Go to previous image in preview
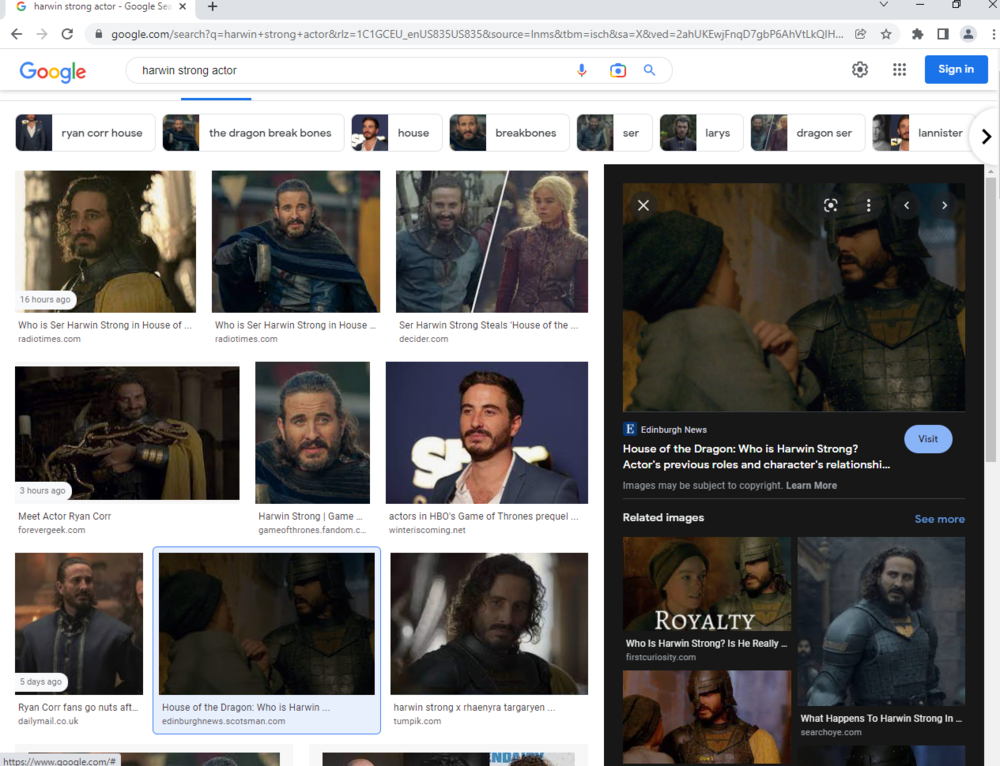 (x=906, y=205)
